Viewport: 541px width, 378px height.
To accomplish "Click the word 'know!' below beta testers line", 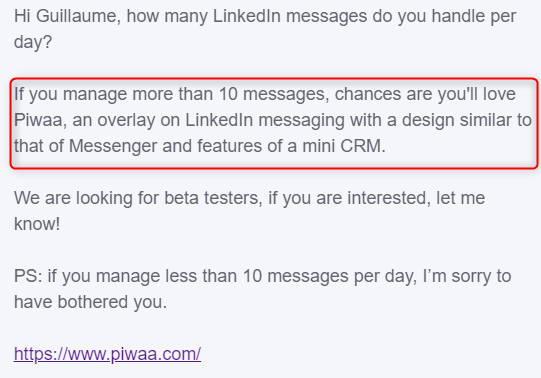I will click(37, 224).
